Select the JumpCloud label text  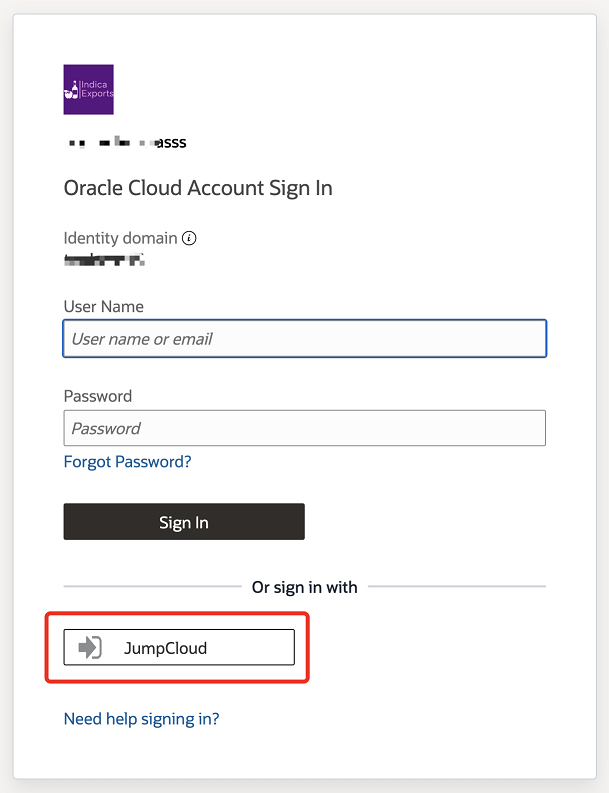(165, 648)
